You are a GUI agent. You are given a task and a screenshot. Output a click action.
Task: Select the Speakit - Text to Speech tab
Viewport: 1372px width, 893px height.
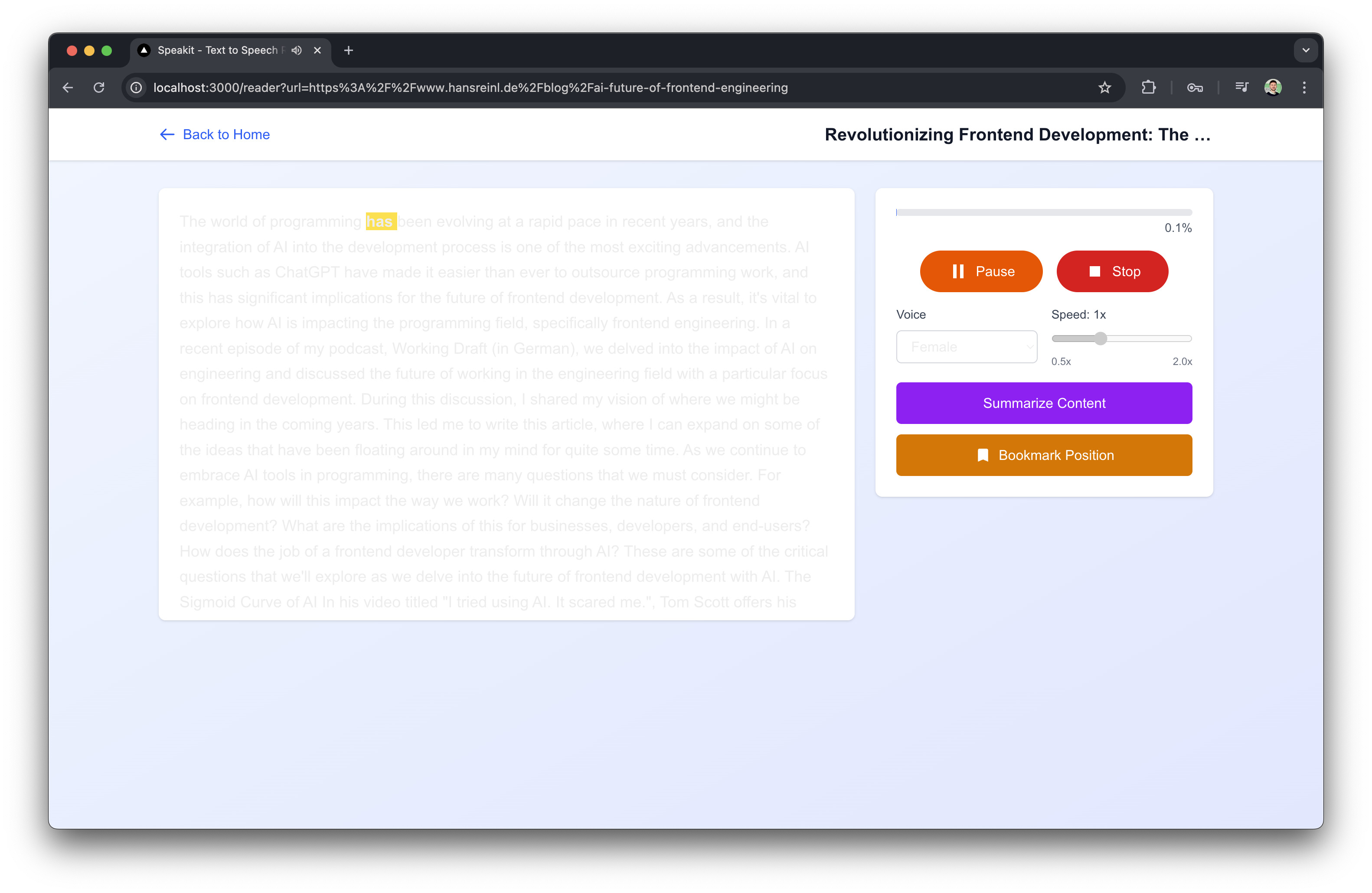217,51
